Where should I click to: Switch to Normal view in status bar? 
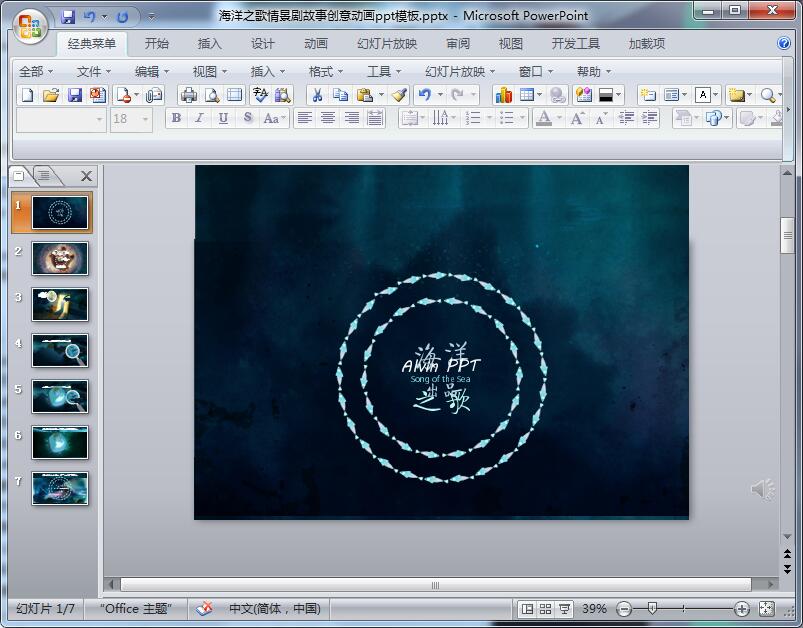tap(526, 609)
